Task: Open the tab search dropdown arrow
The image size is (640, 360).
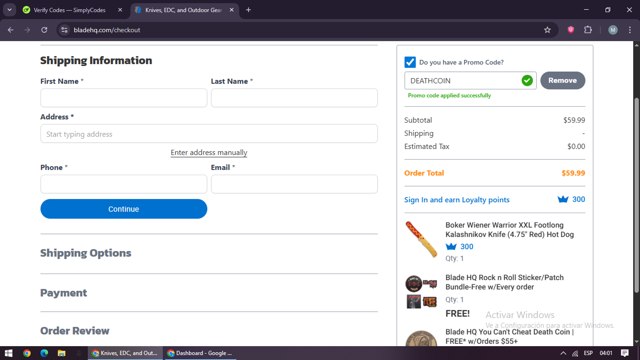Action: coord(9,10)
